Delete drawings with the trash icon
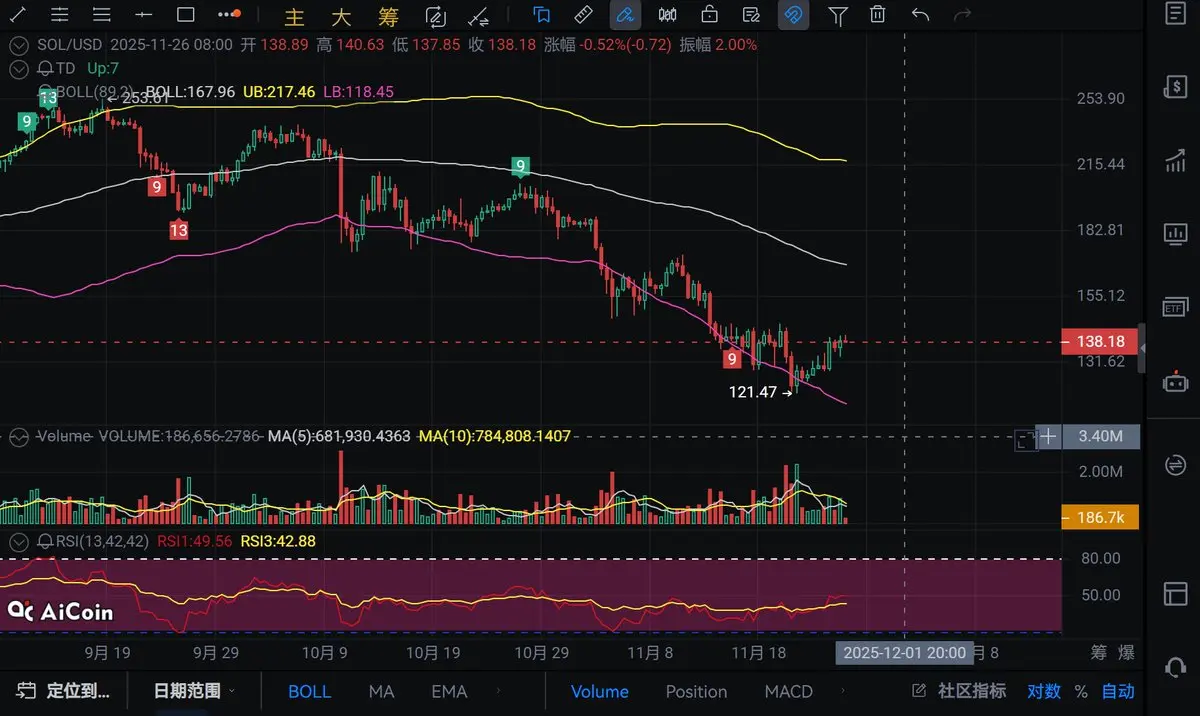Screen dimensions: 1200x716 [878, 15]
